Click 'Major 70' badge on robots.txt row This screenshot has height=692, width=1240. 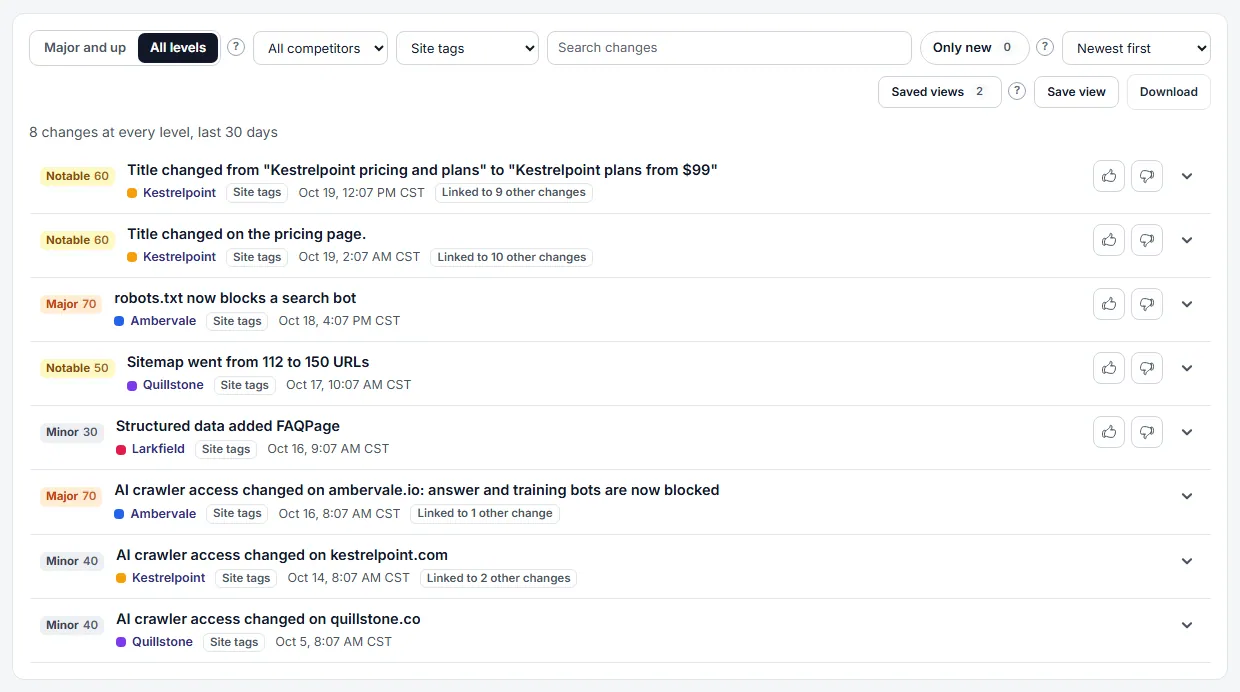coord(71,304)
